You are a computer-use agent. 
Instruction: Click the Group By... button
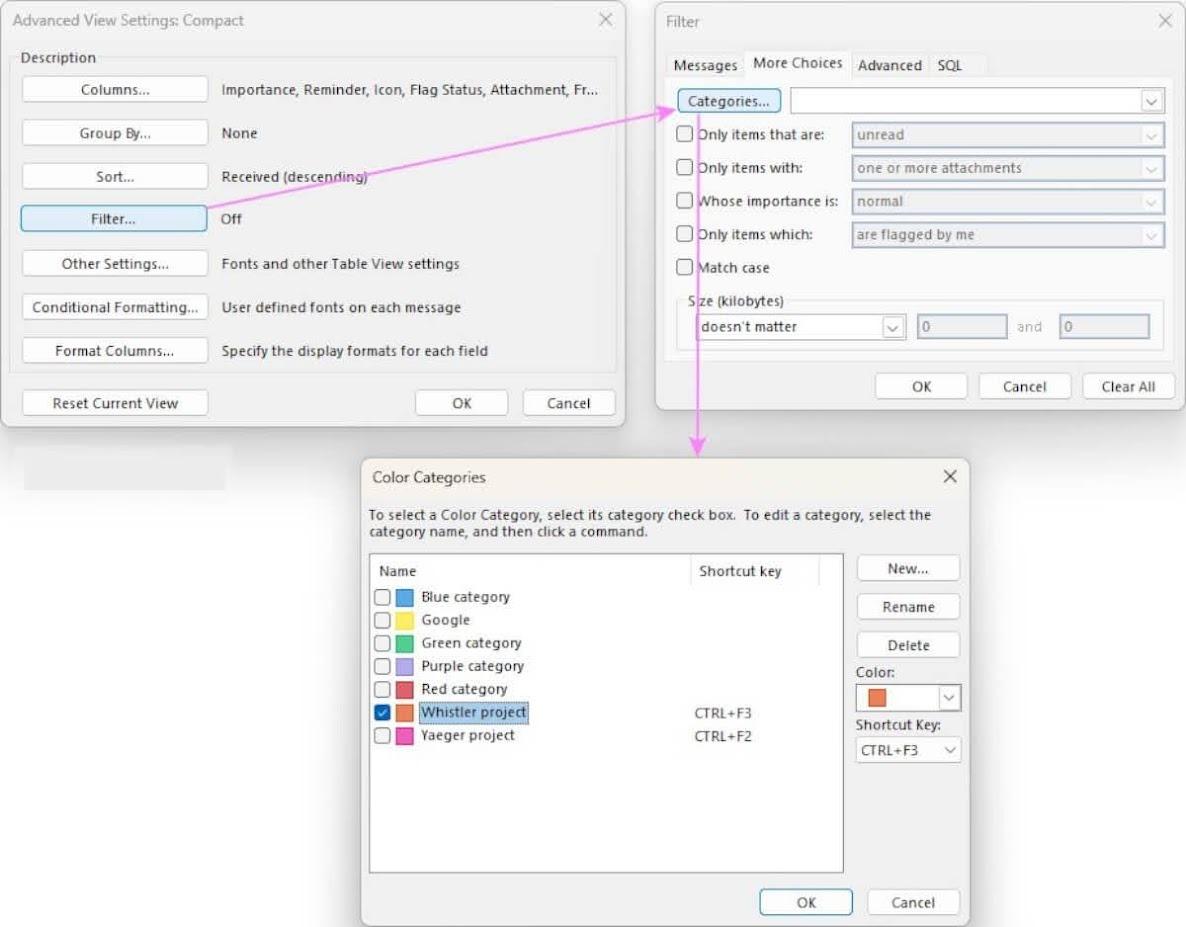point(115,133)
